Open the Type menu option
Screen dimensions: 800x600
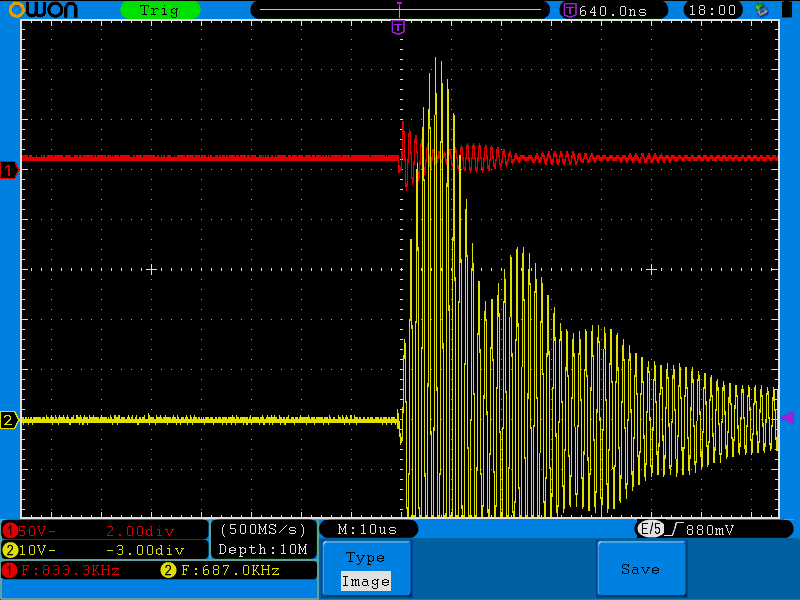(x=365, y=558)
